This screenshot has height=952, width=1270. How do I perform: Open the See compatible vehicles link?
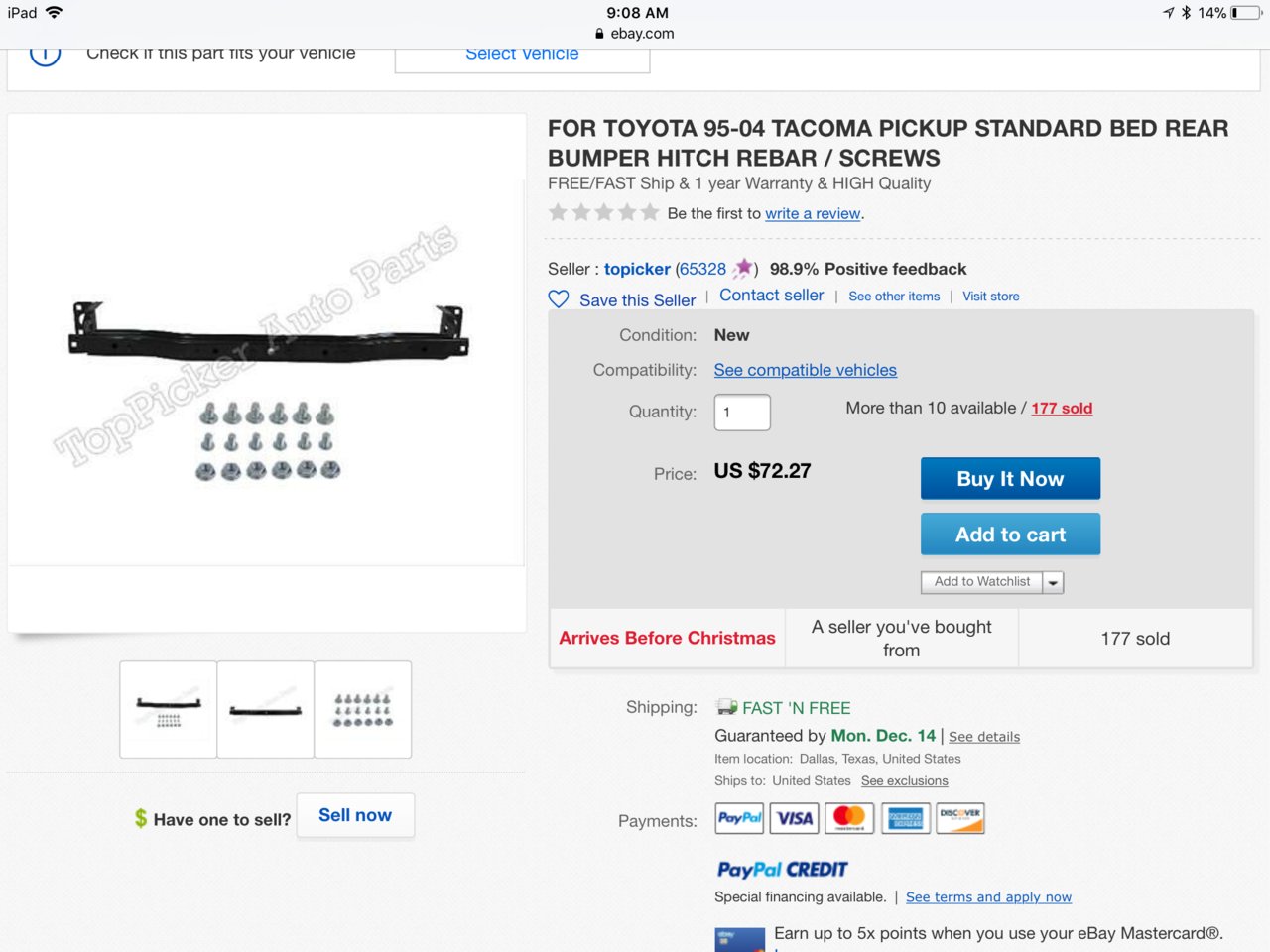(805, 370)
